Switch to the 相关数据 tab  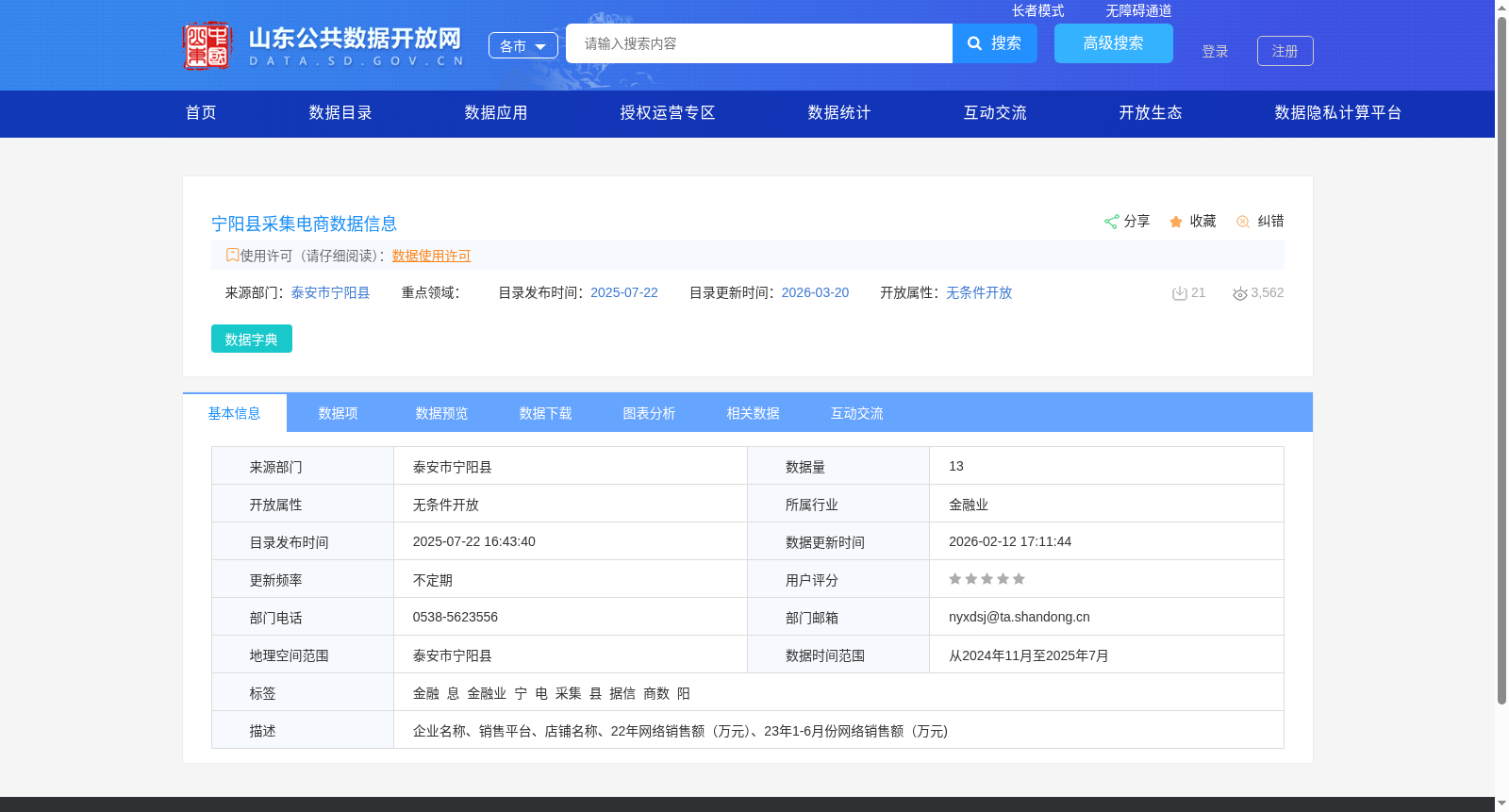point(754,413)
